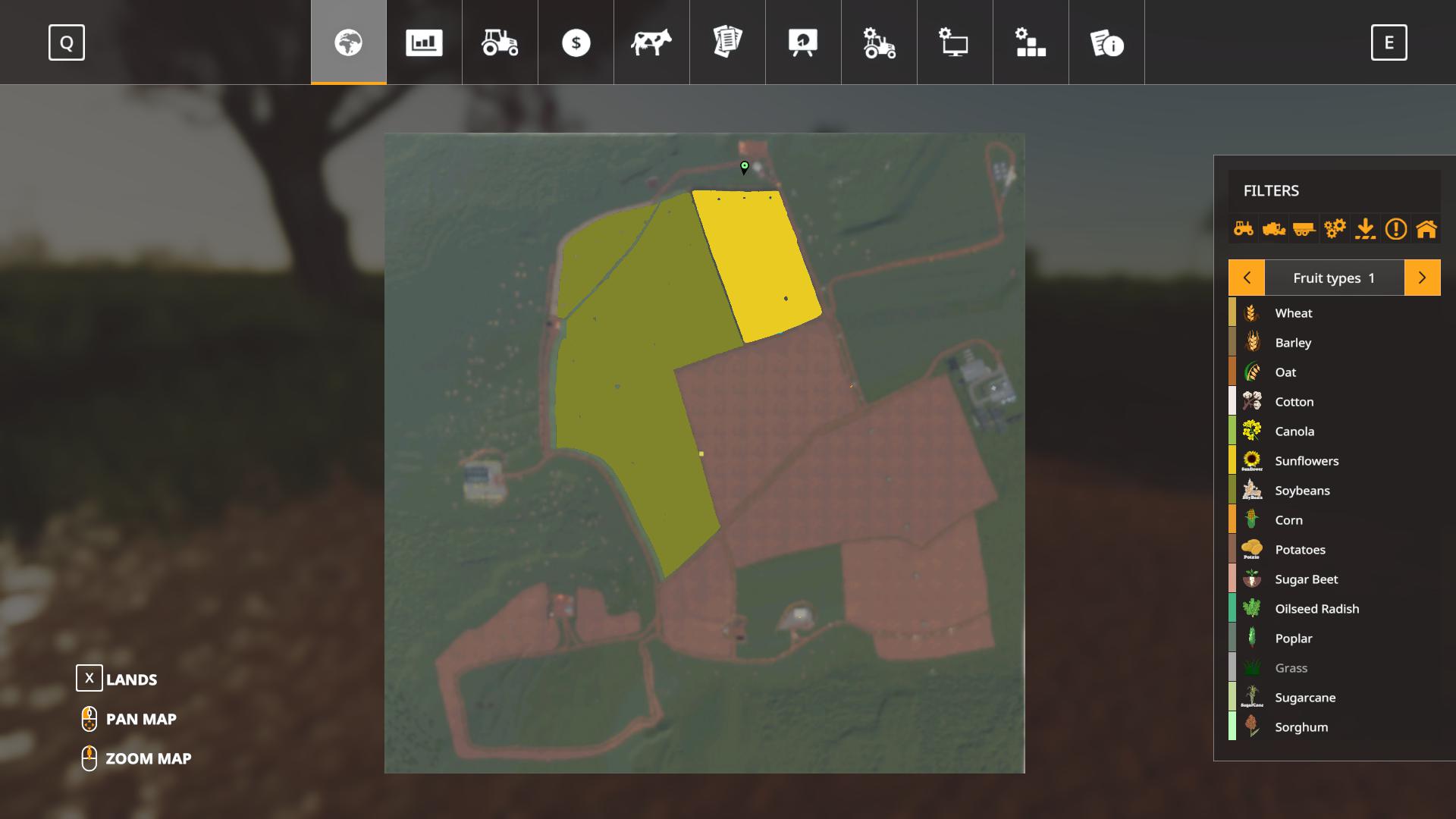Toggle the gears tools filter icon

coord(1335,228)
